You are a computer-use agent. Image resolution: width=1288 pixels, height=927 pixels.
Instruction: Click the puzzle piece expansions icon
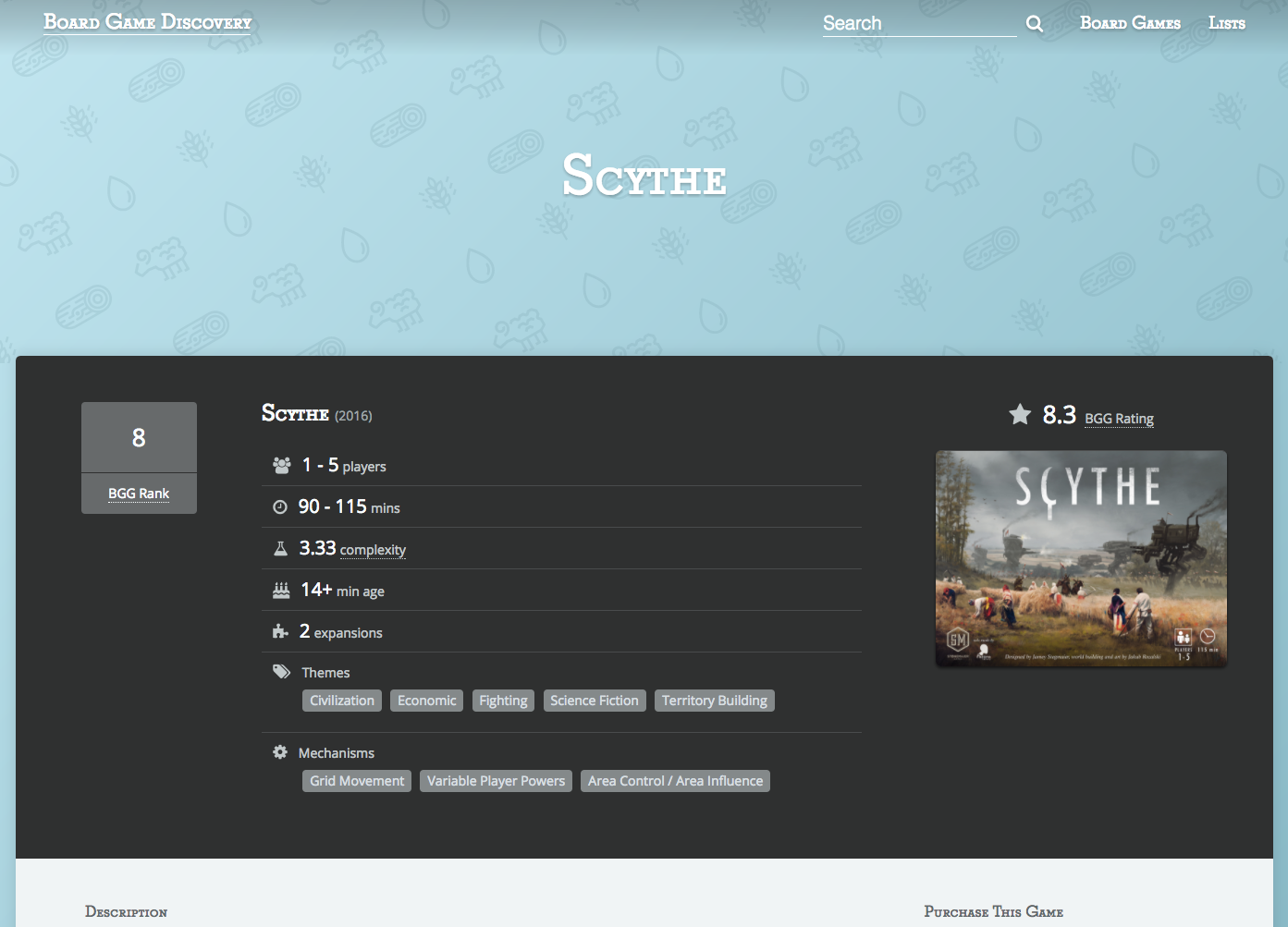281,631
